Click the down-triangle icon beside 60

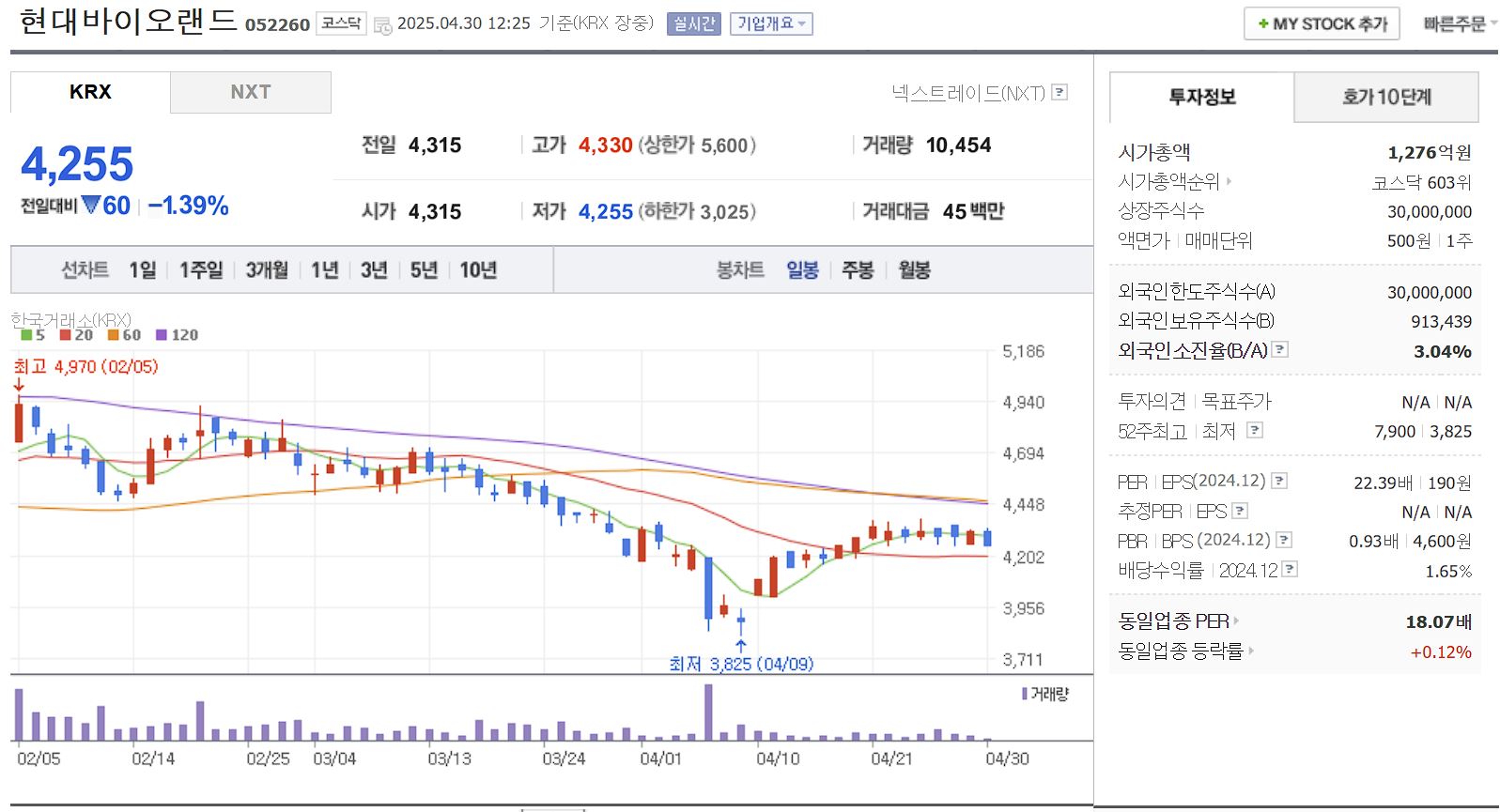pos(90,205)
